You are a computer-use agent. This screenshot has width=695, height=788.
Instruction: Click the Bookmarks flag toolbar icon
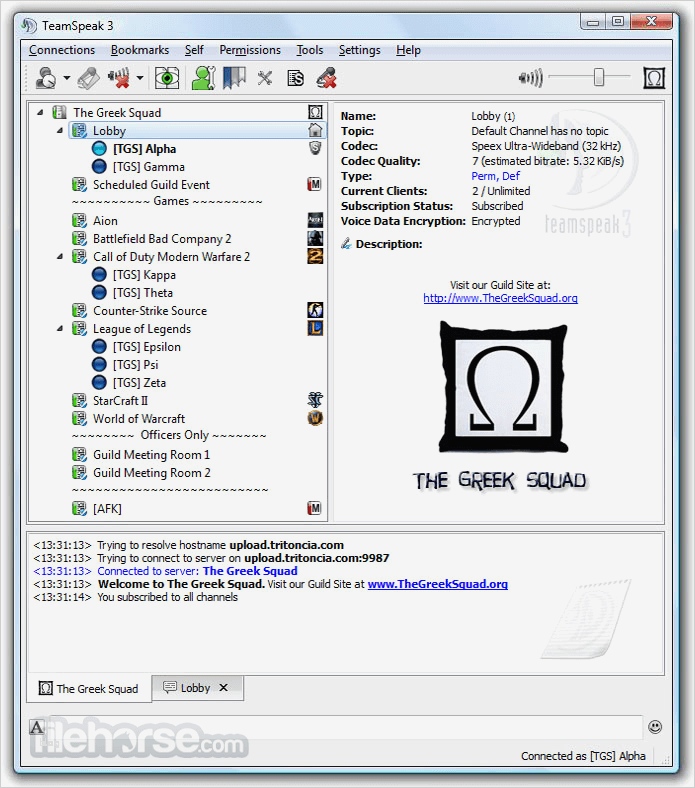tap(234, 78)
